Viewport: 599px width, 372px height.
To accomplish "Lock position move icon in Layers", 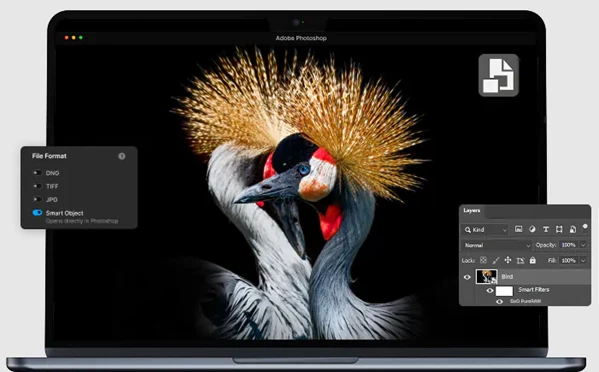I will point(508,260).
